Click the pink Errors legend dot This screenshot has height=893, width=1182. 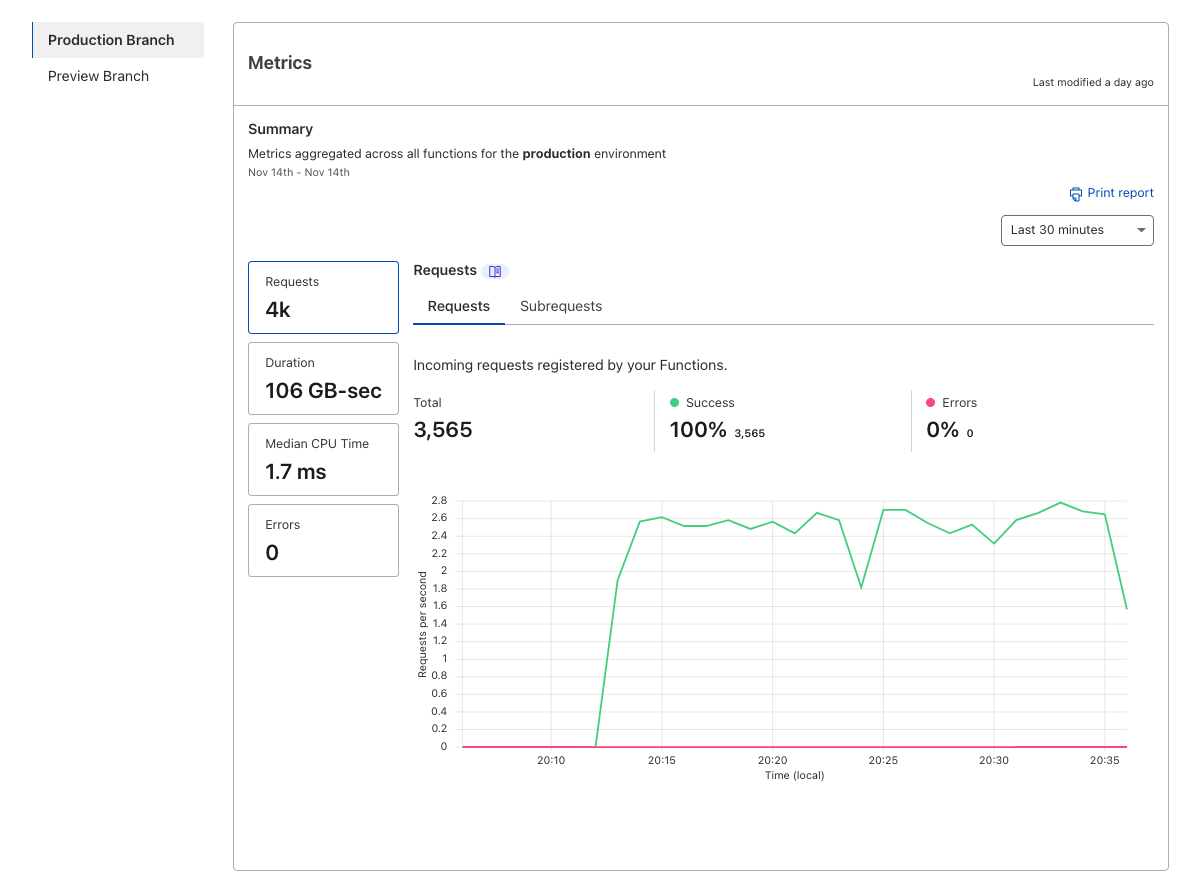929,402
